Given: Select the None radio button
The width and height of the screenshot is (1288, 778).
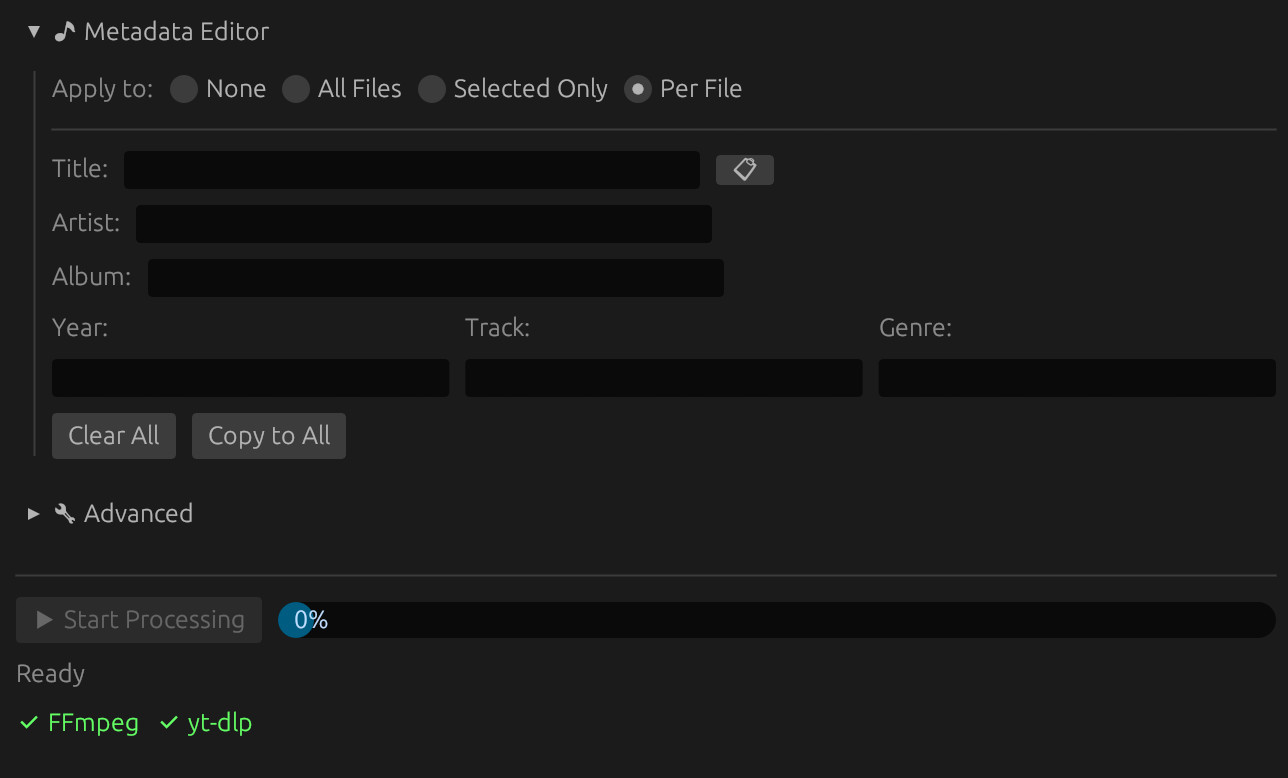Looking at the screenshot, I should [x=184, y=89].
